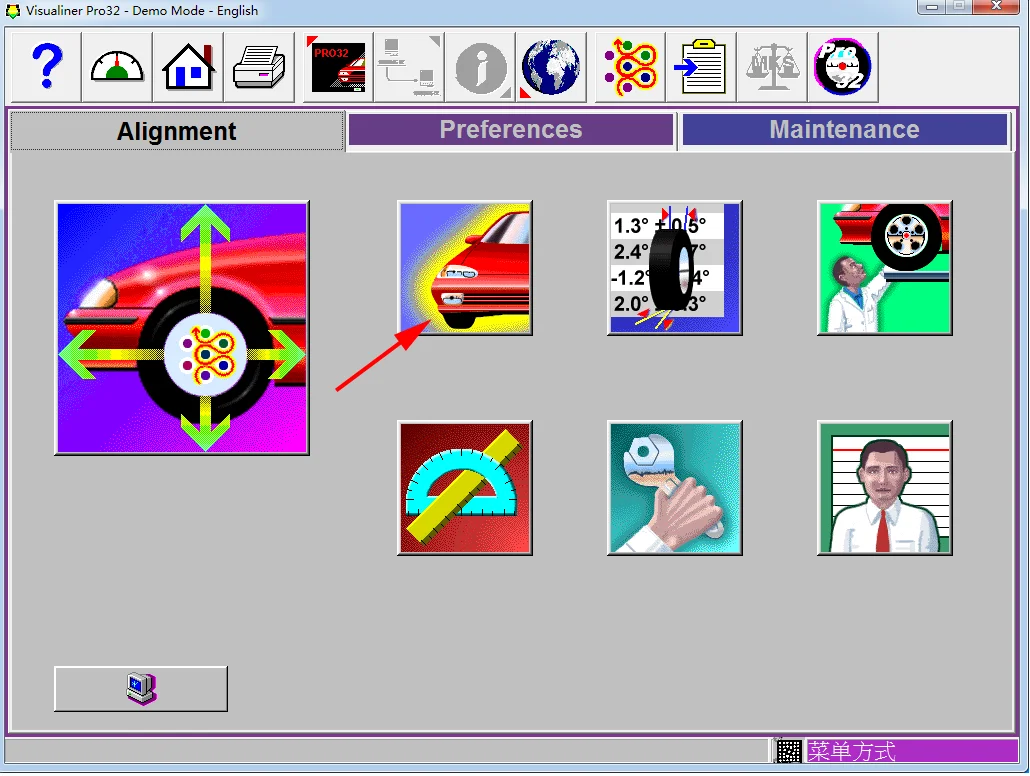Select the Pro32 red car toolbar icon
Image resolution: width=1030 pixels, height=776 pixels.
[x=338, y=66]
